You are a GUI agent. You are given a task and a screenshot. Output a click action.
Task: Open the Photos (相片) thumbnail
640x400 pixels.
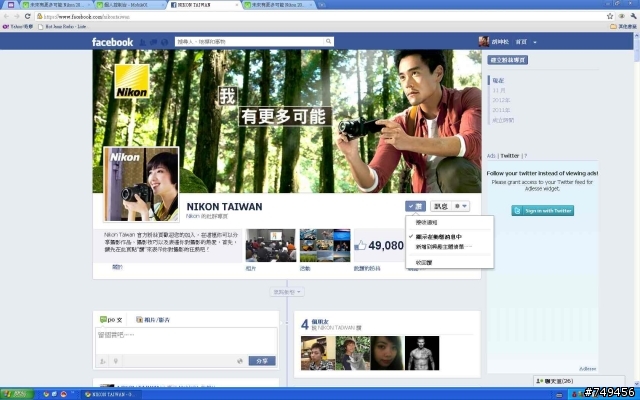[270, 245]
